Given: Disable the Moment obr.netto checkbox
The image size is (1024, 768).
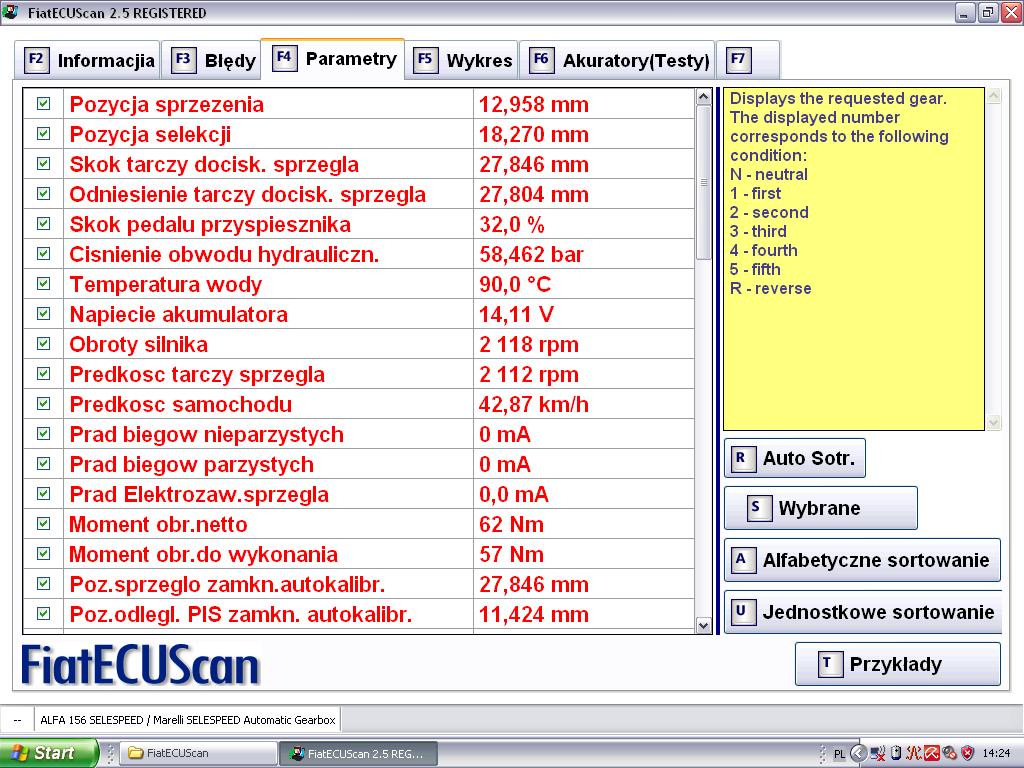Looking at the screenshot, I should [x=44, y=524].
